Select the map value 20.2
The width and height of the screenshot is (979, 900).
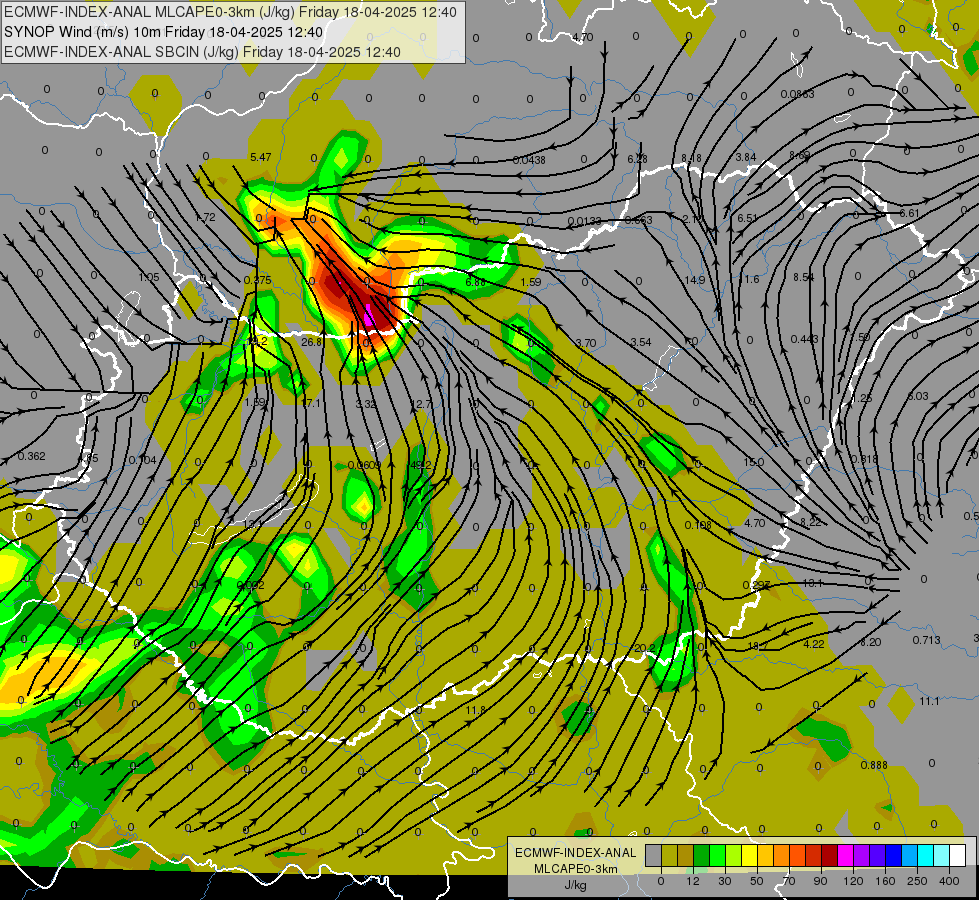click(x=644, y=649)
